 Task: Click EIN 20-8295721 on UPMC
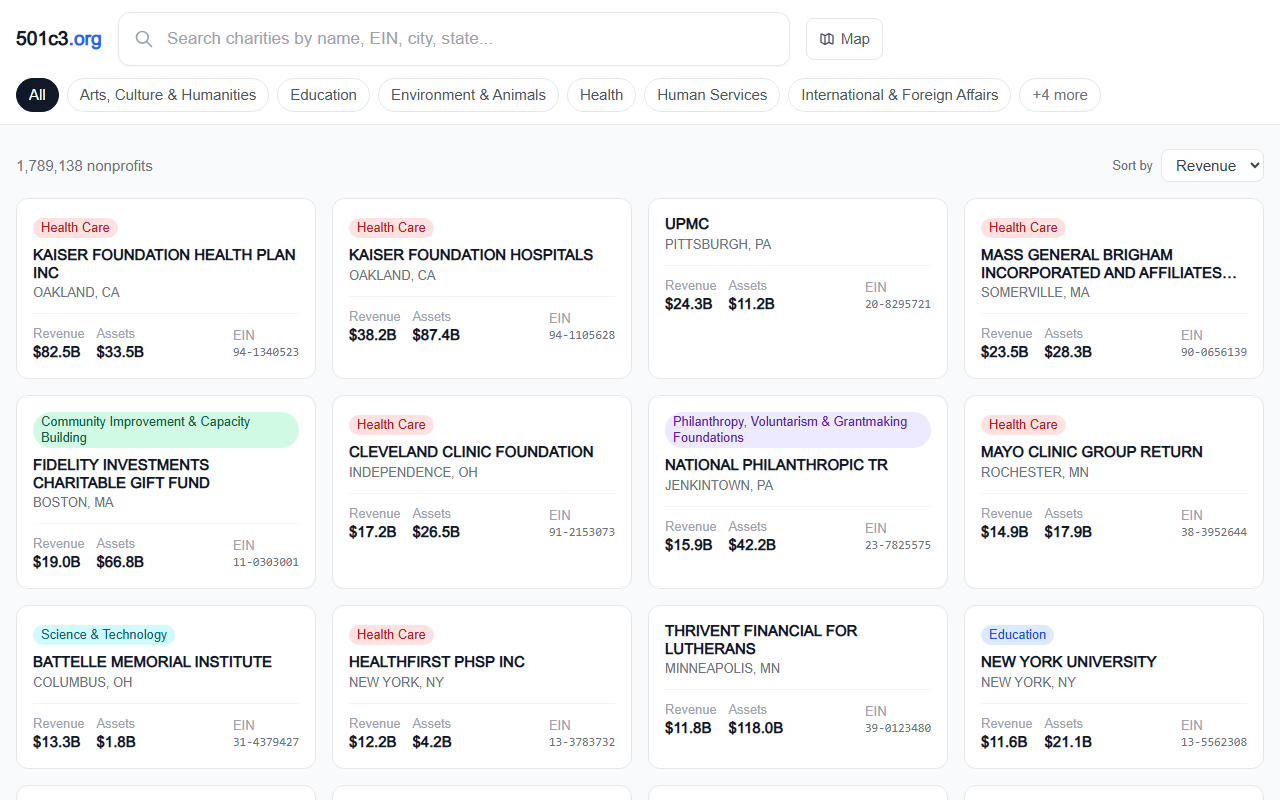coord(898,304)
